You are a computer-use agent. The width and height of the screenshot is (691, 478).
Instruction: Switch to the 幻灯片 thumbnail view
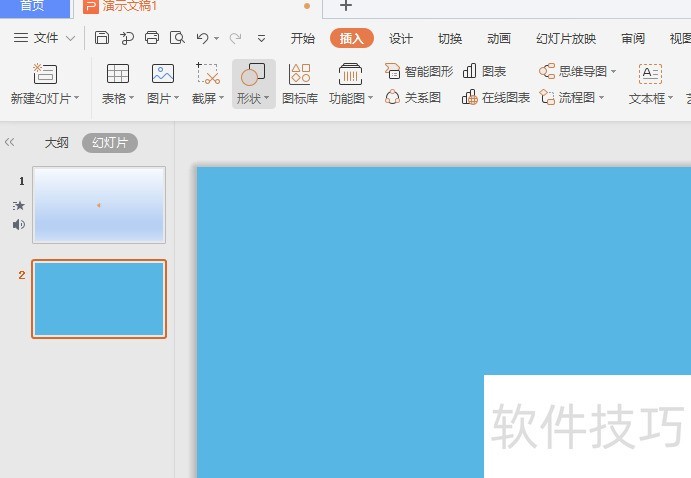110,143
